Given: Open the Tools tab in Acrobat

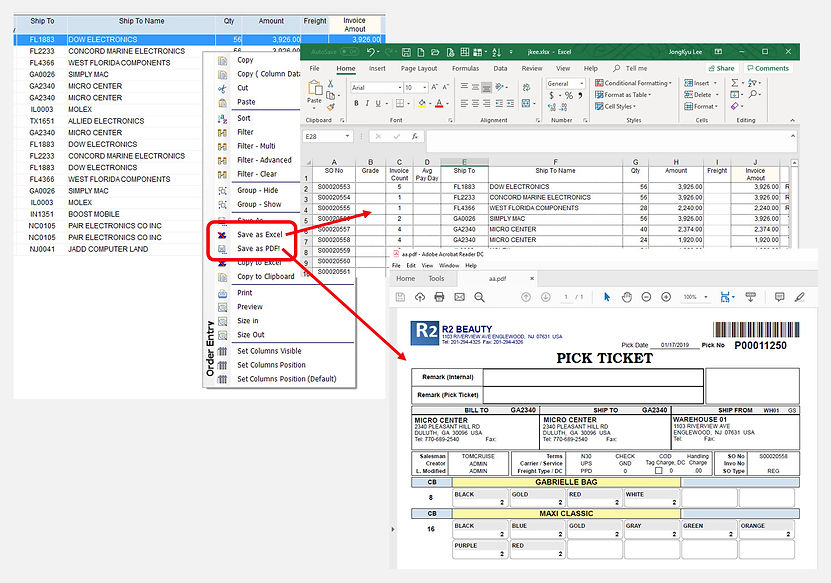Looking at the screenshot, I should (x=436, y=279).
